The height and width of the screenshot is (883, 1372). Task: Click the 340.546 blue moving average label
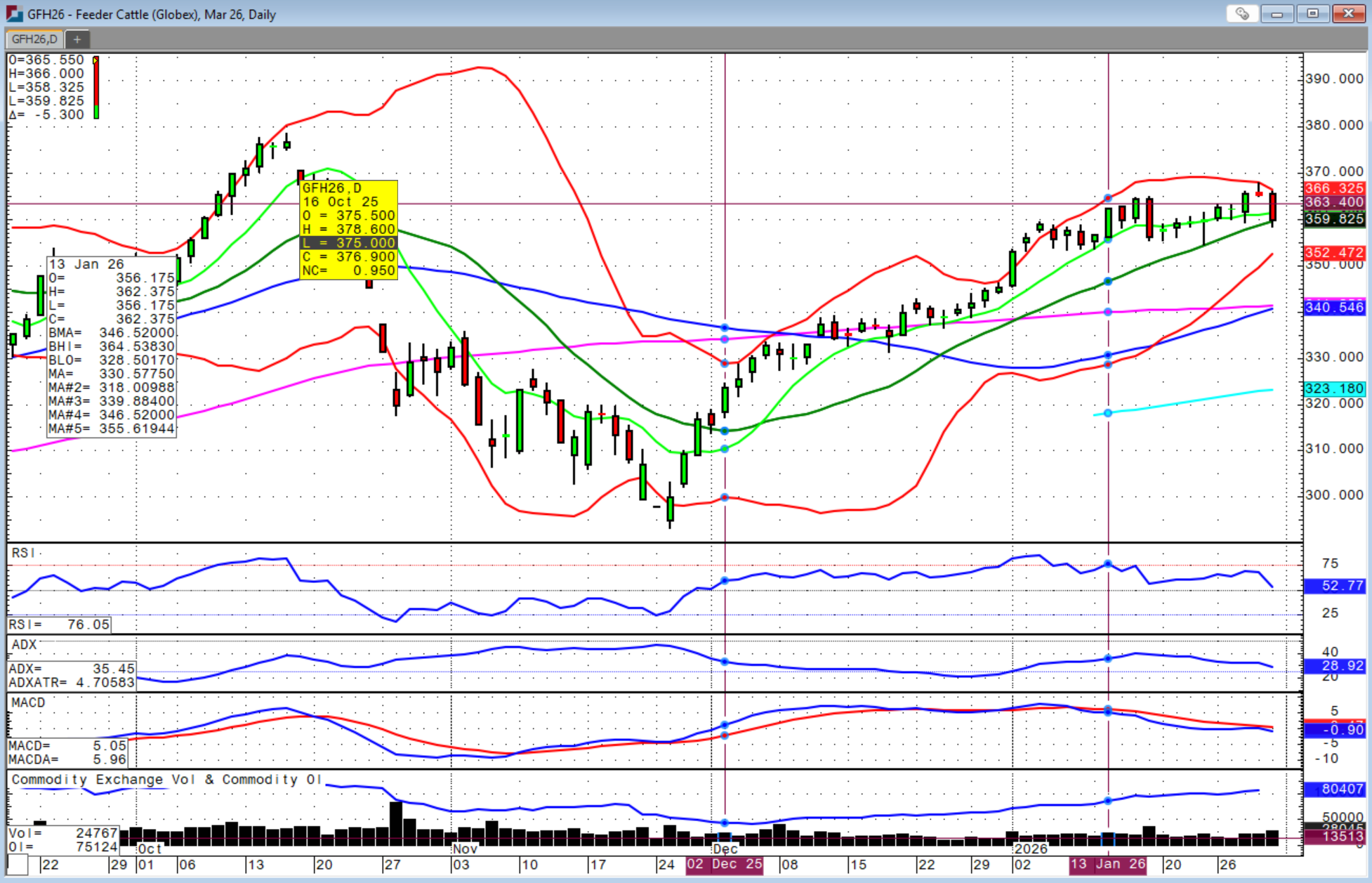click(x=1333, y=307)
